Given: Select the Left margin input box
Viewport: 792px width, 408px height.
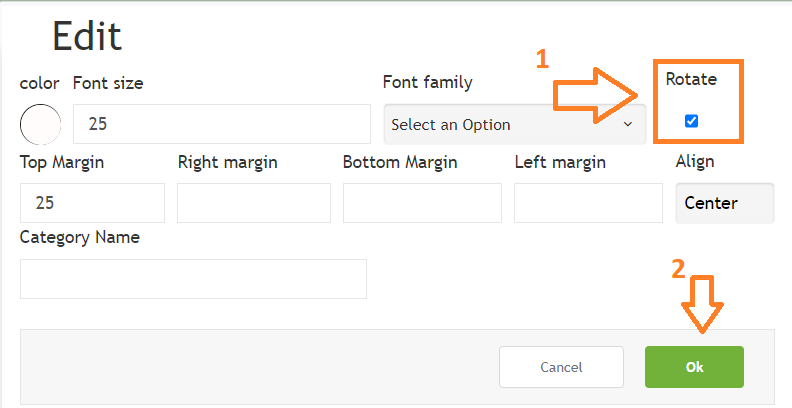Looking at the screenshot, I should point(588,202).
